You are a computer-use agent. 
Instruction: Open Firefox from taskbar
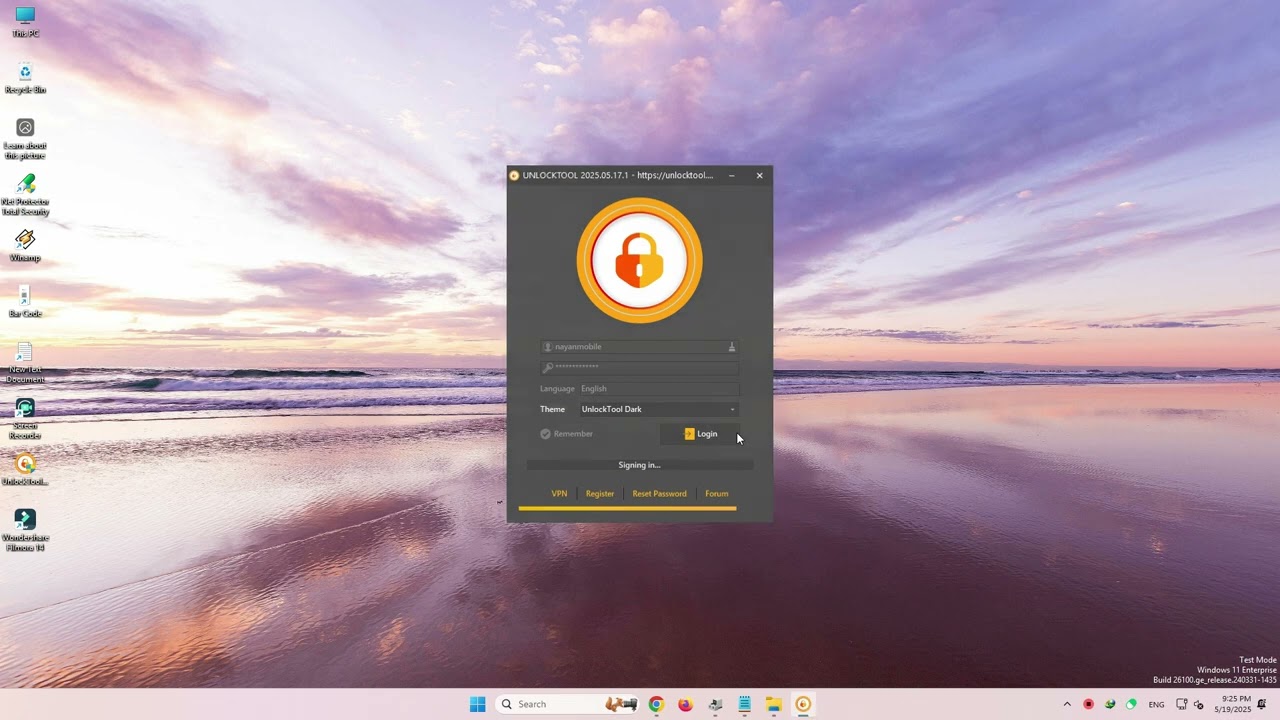(x=685, y=704)
